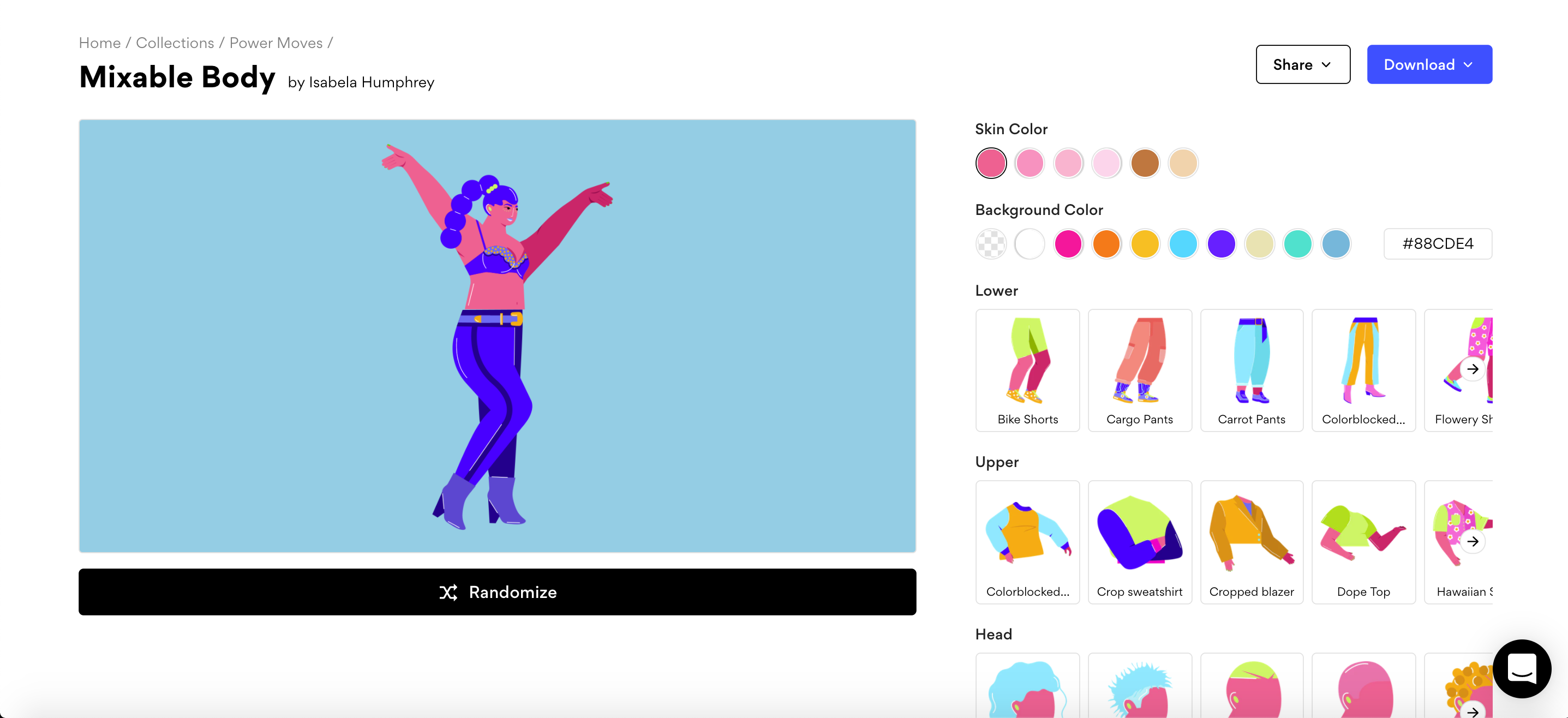Select the hot pink skin color swatch
Image resolution: width=1568 pixels, height=718 pixels.
[x=992, y=163]
